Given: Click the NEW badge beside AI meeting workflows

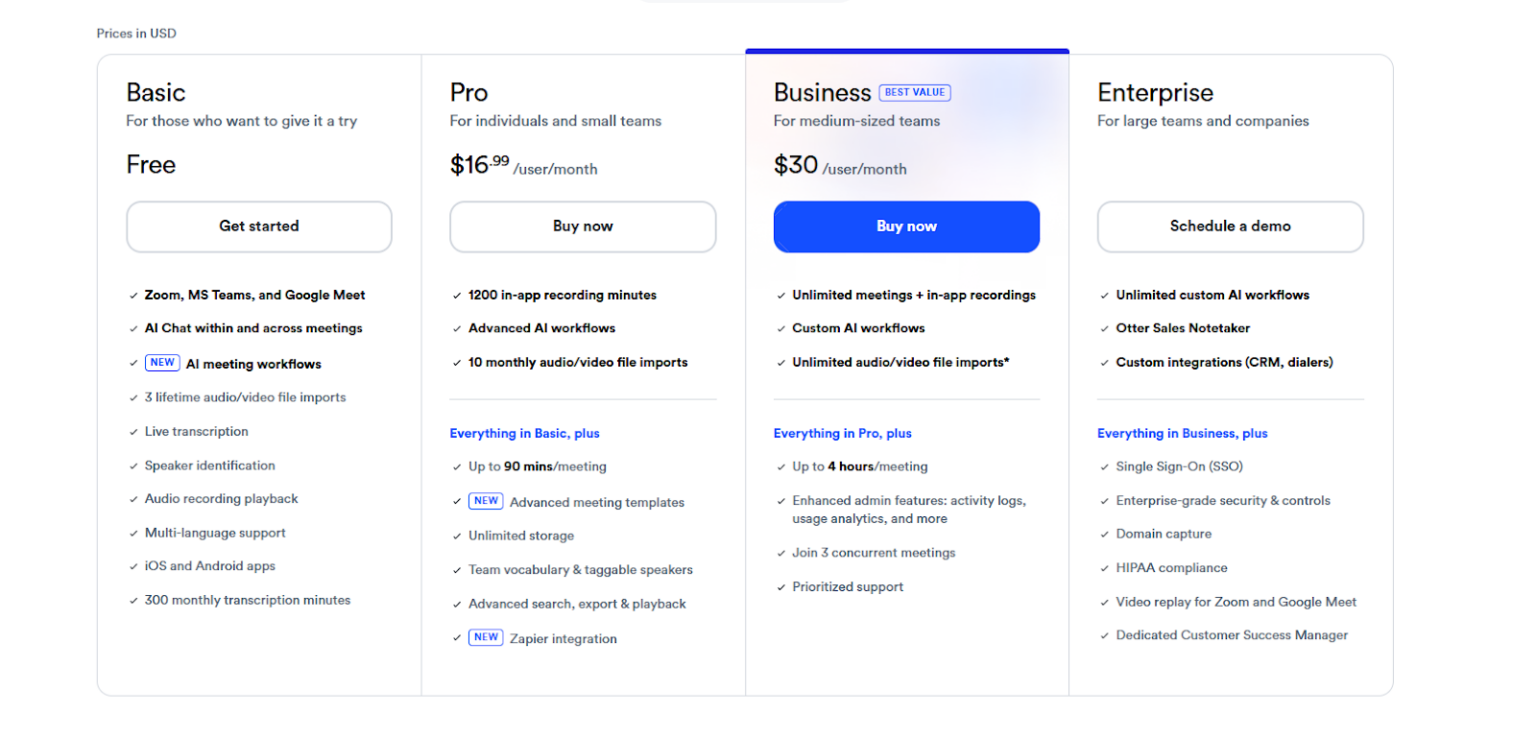Looking at the screenshot, I should tap(162, 363).
